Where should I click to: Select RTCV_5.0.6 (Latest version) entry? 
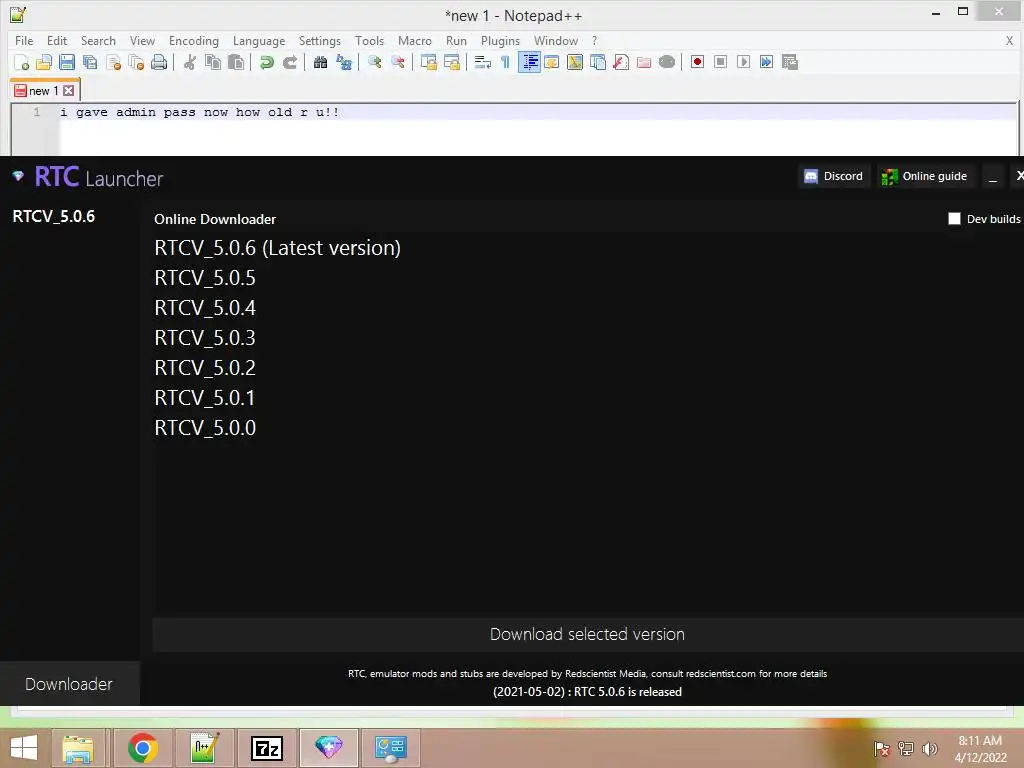pyautogui.click(x=278, y=248)
